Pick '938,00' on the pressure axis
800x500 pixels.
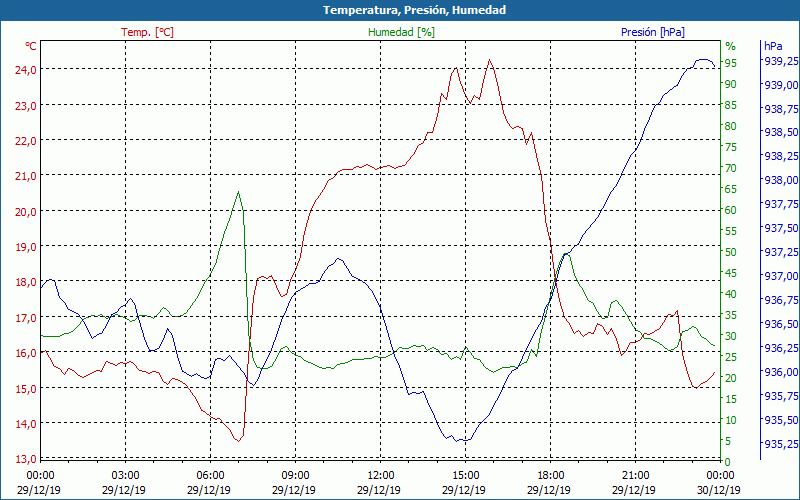[x=781, y=180]
